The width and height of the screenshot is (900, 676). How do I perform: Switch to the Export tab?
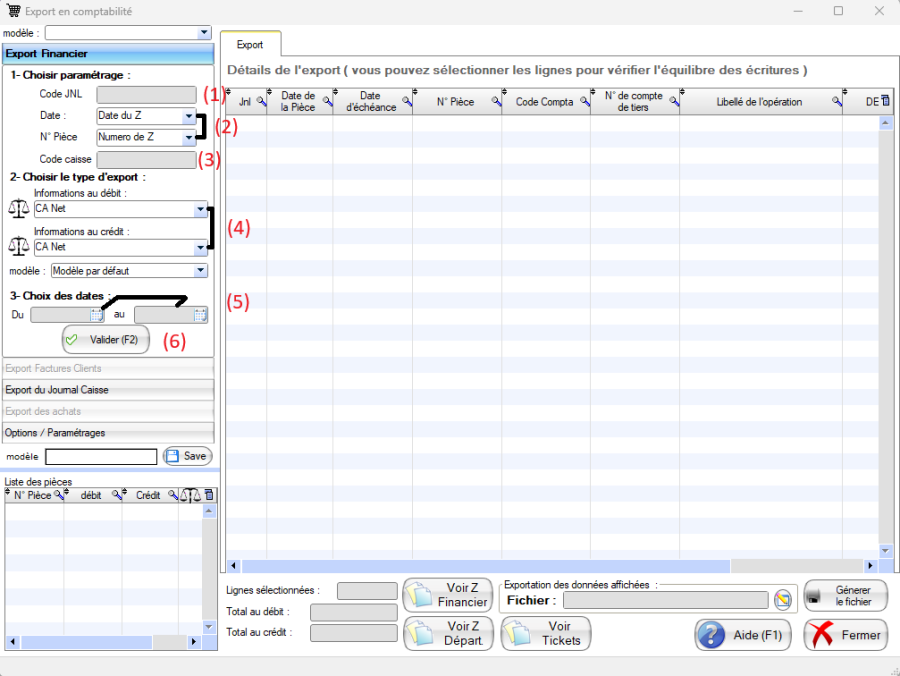tap(250, 45)
